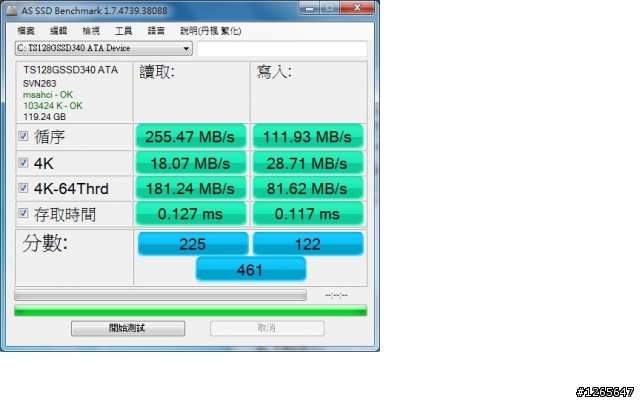Click the sequential write 111.93 MB/s value
The height and width of the screenshot is (400, 640).
307,137
